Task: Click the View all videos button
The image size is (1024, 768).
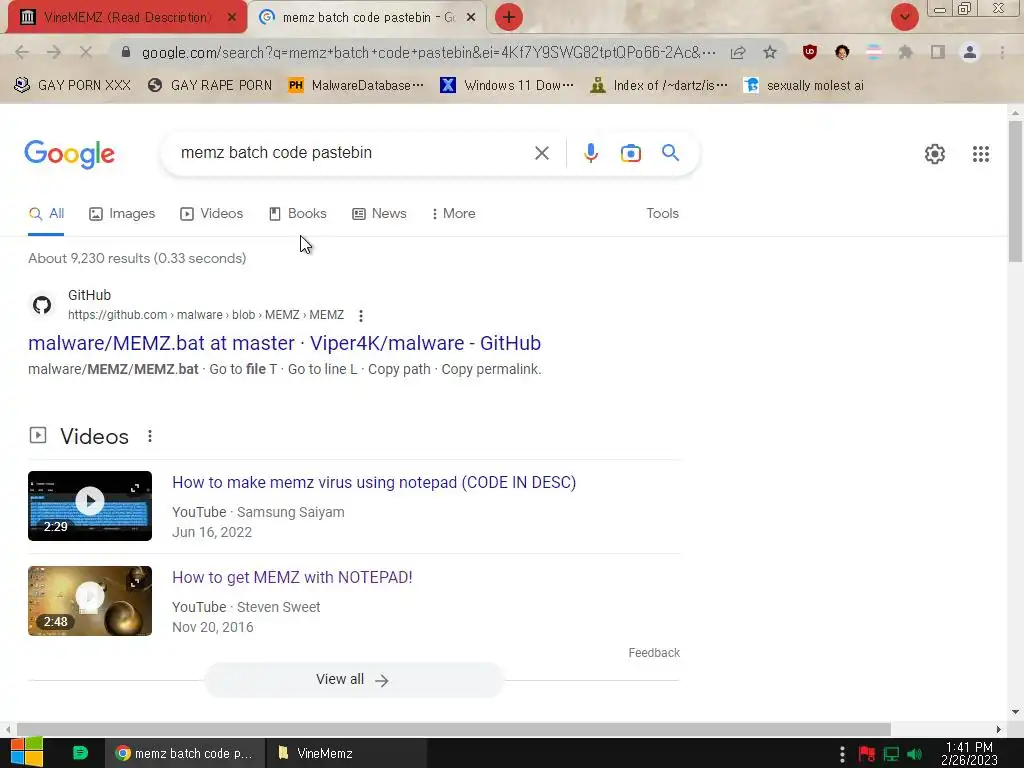Action: pos(353,680)
